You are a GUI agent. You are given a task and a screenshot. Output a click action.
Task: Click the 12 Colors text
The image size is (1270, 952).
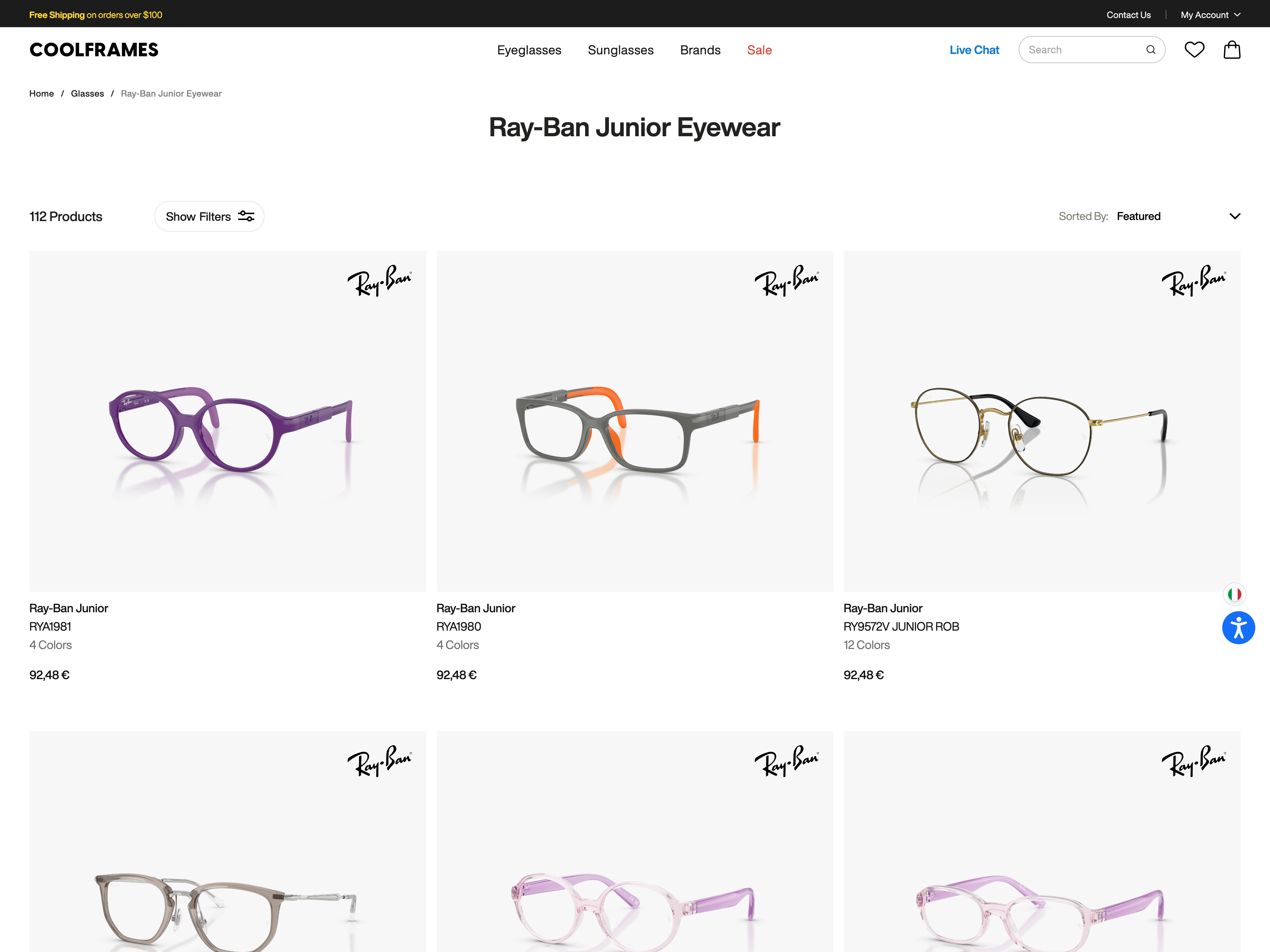pos(867,645)
